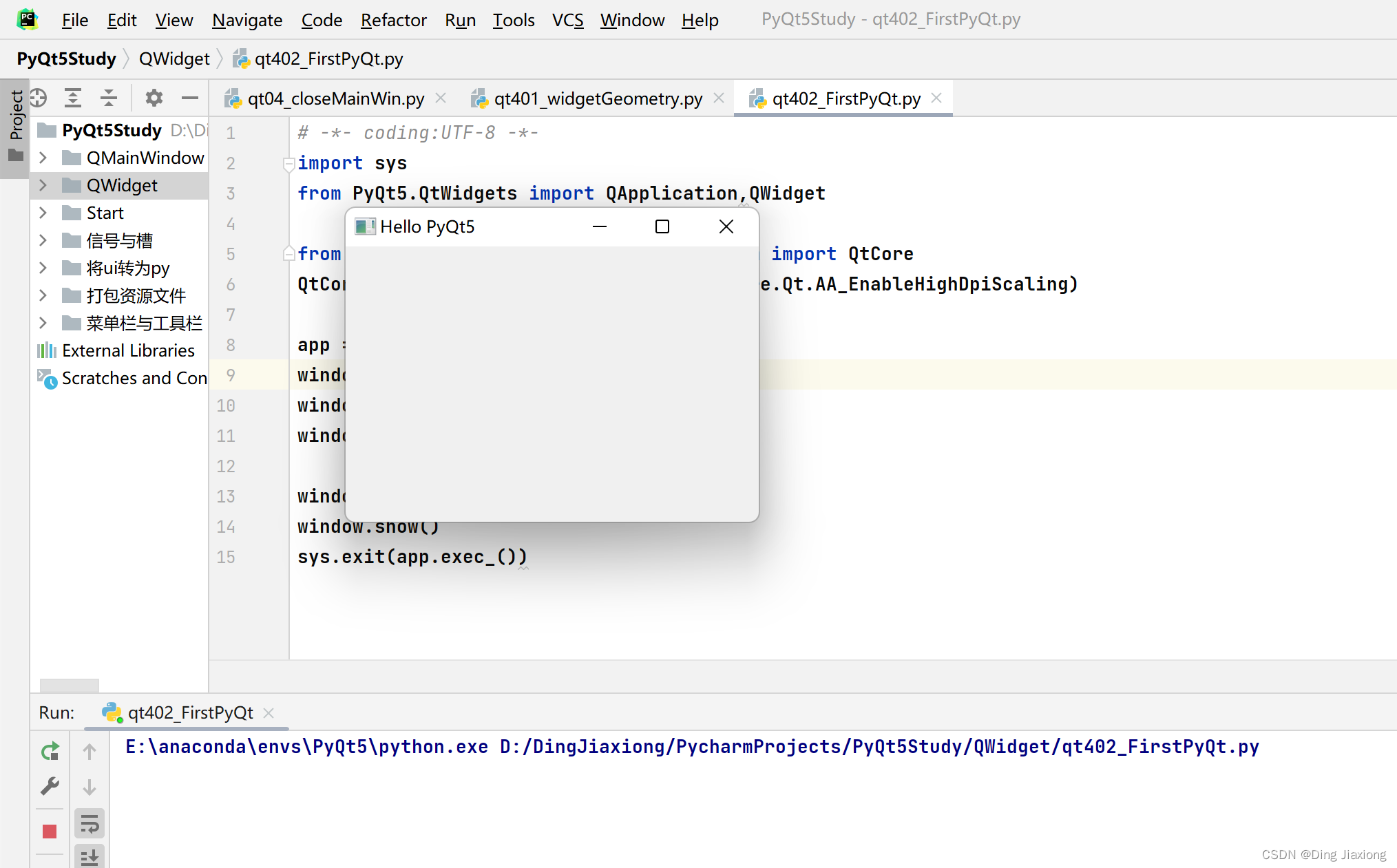1397x868 pixels.
Task: Click the Project panel collapse icon
Action: tap(190, 97)
